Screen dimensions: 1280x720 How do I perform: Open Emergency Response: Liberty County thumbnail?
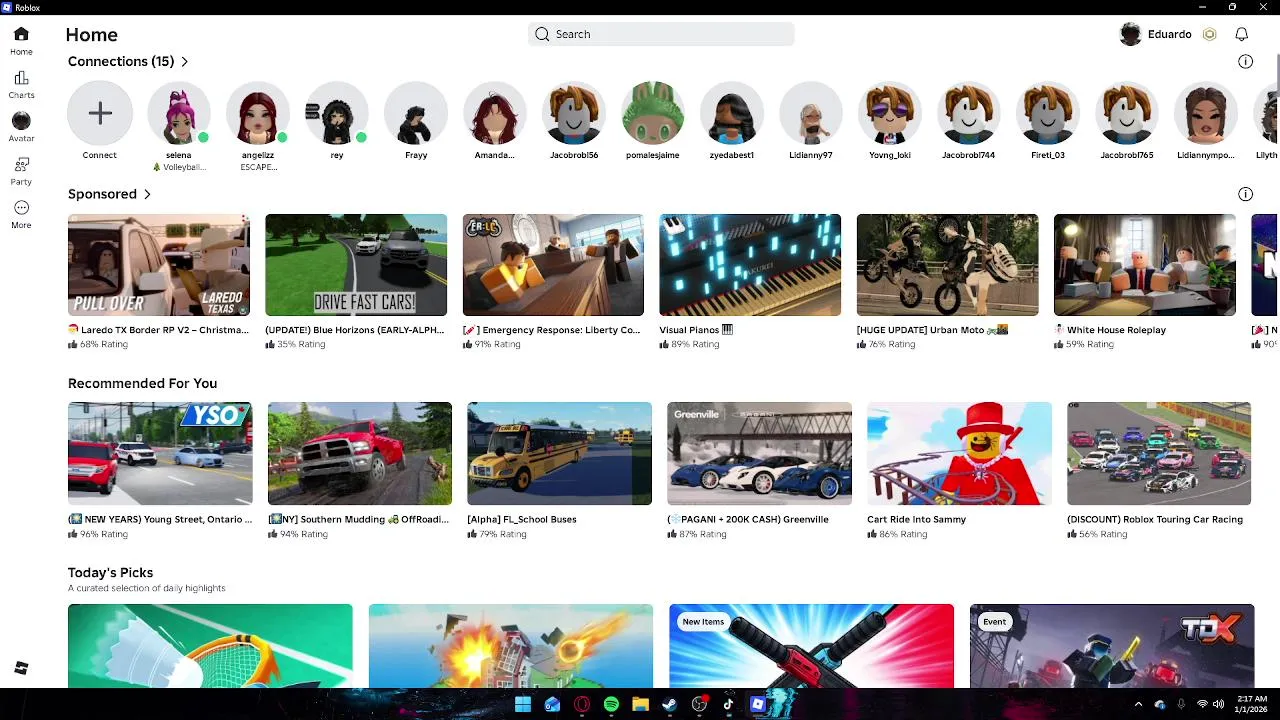coord(553,265)
